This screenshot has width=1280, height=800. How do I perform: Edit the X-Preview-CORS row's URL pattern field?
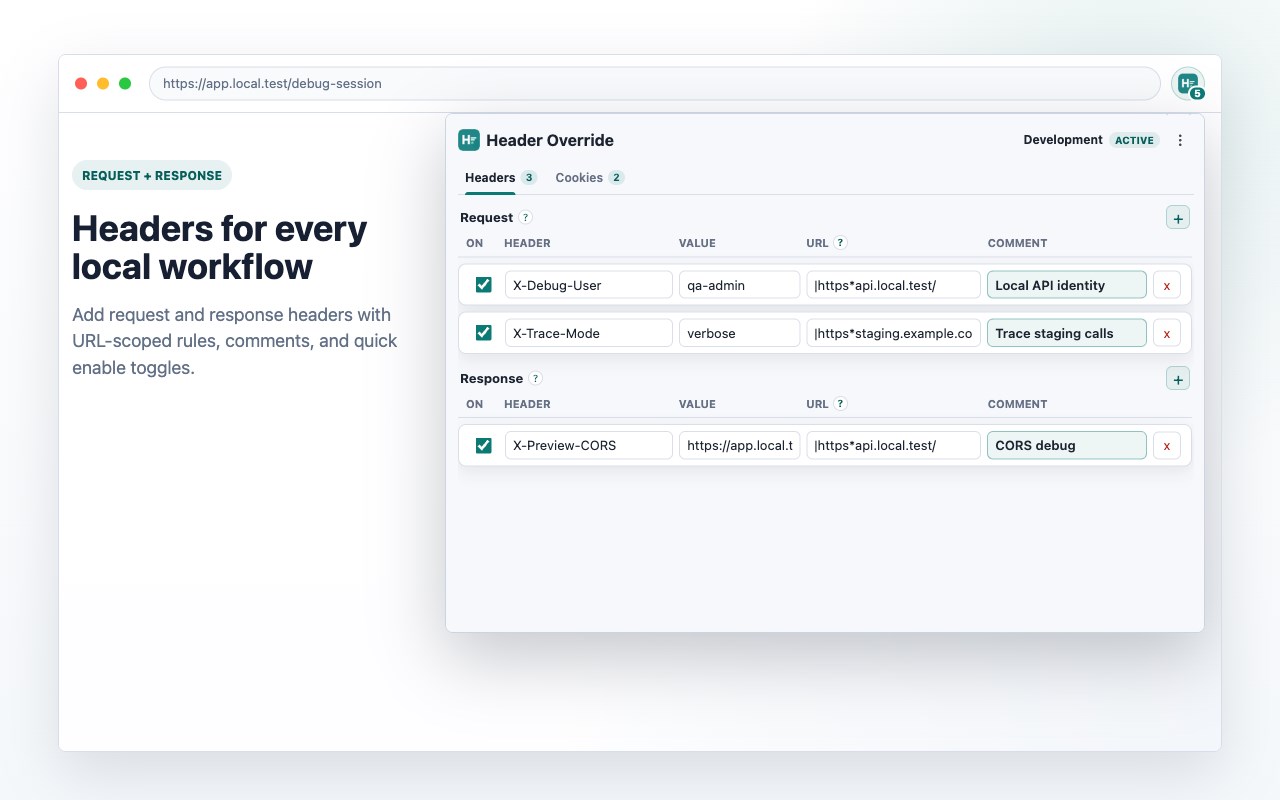(894, 445)
